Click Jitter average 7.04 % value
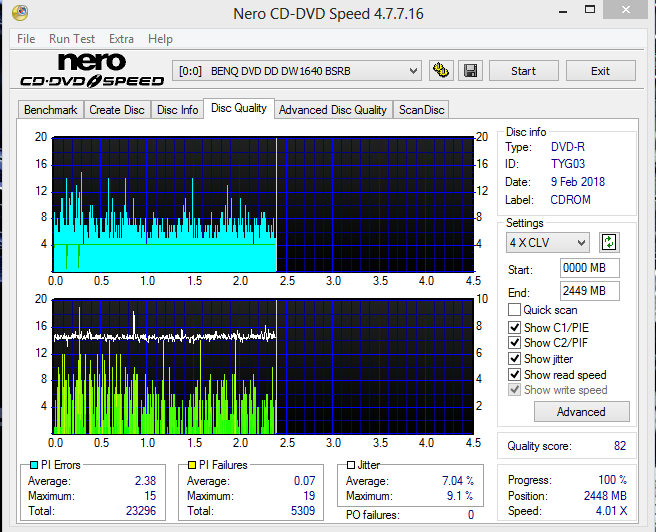This screenshot has height=532, width=656. click(x=458, y=481)
